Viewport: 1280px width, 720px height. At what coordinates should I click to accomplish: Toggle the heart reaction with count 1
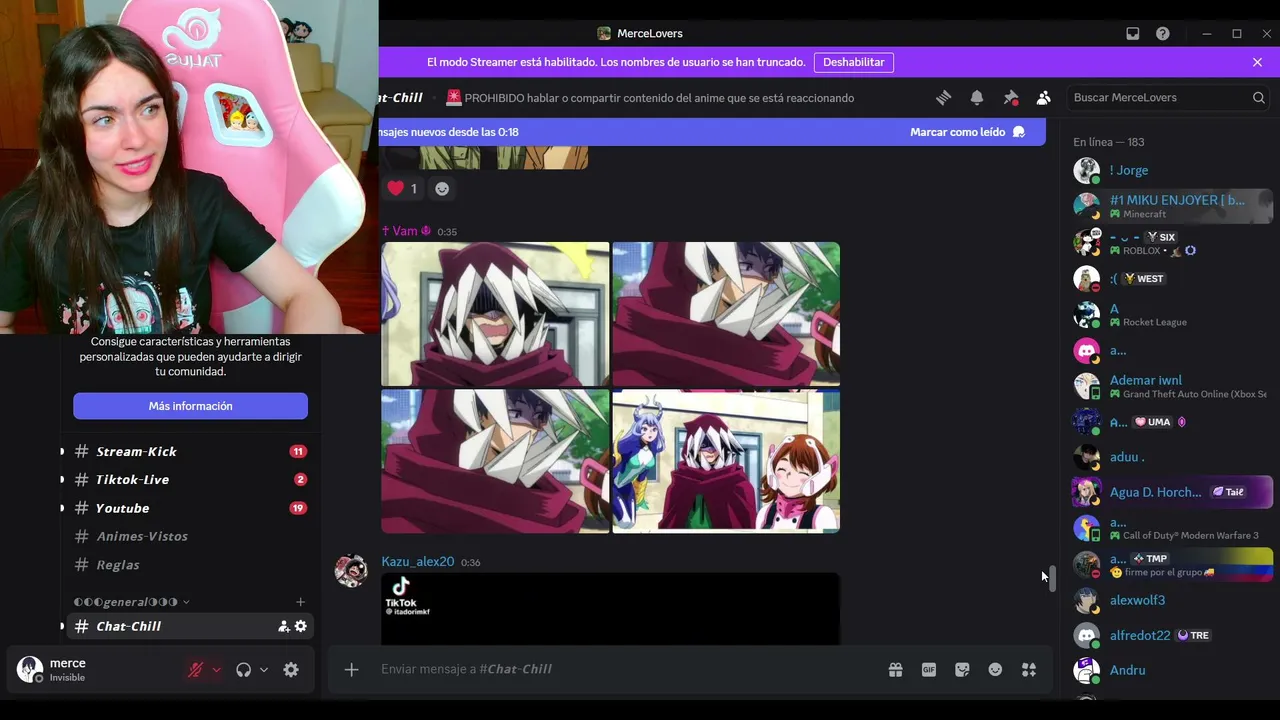[x=404, y=188]
